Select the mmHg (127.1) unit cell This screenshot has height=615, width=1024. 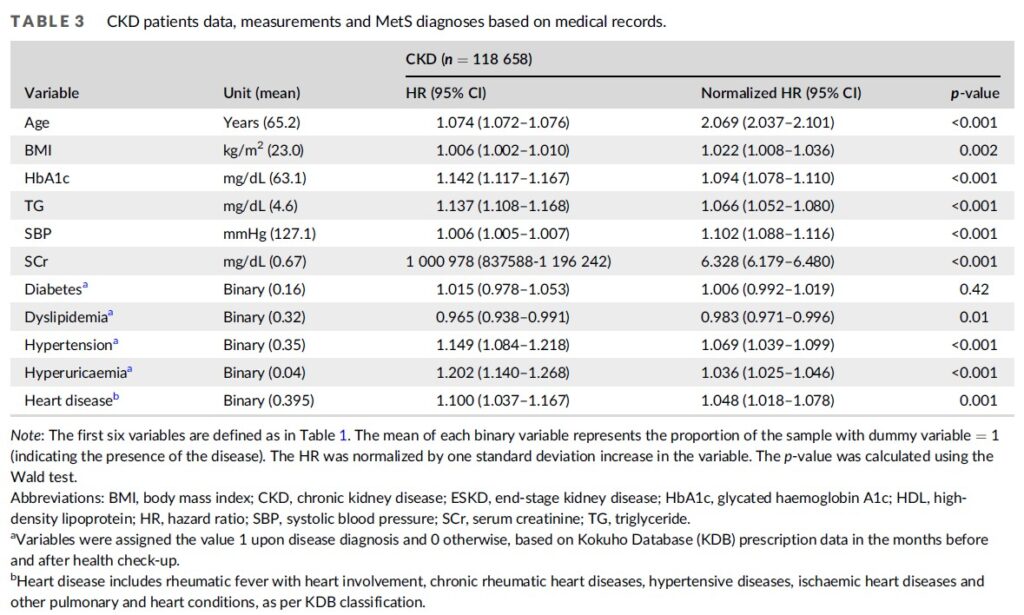pos(264,233)
